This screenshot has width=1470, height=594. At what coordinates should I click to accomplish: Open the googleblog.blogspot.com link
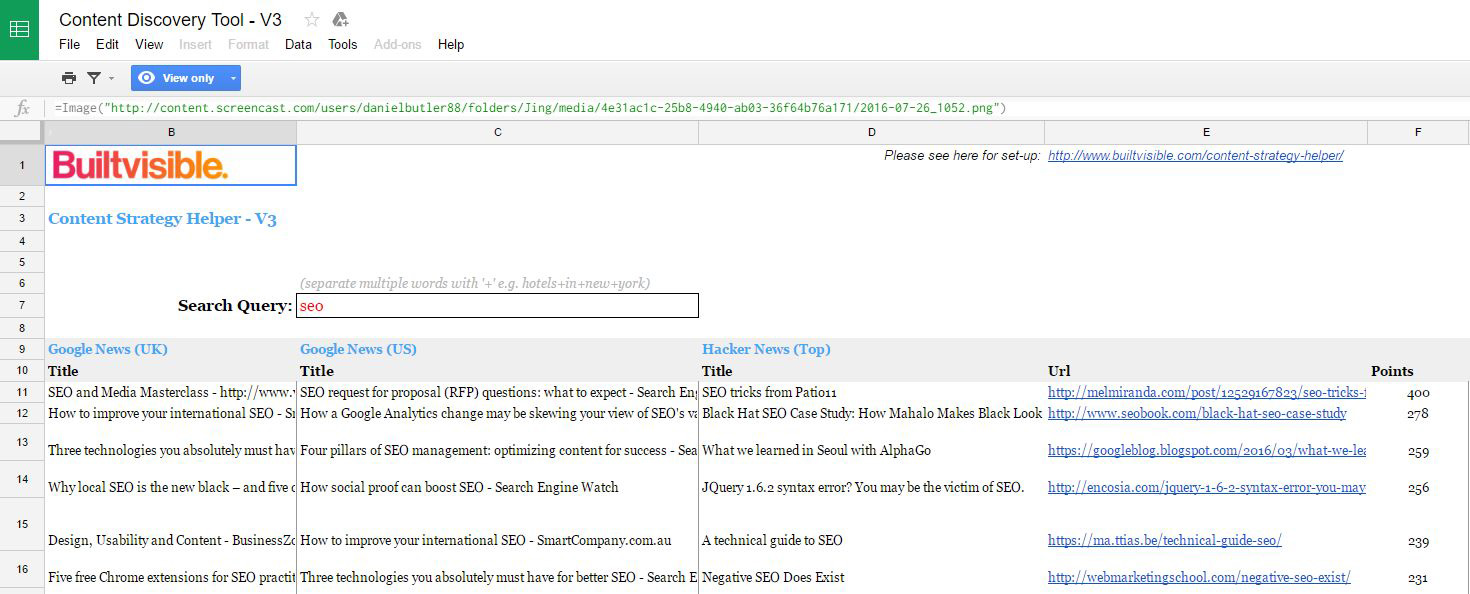(1207, 450)
